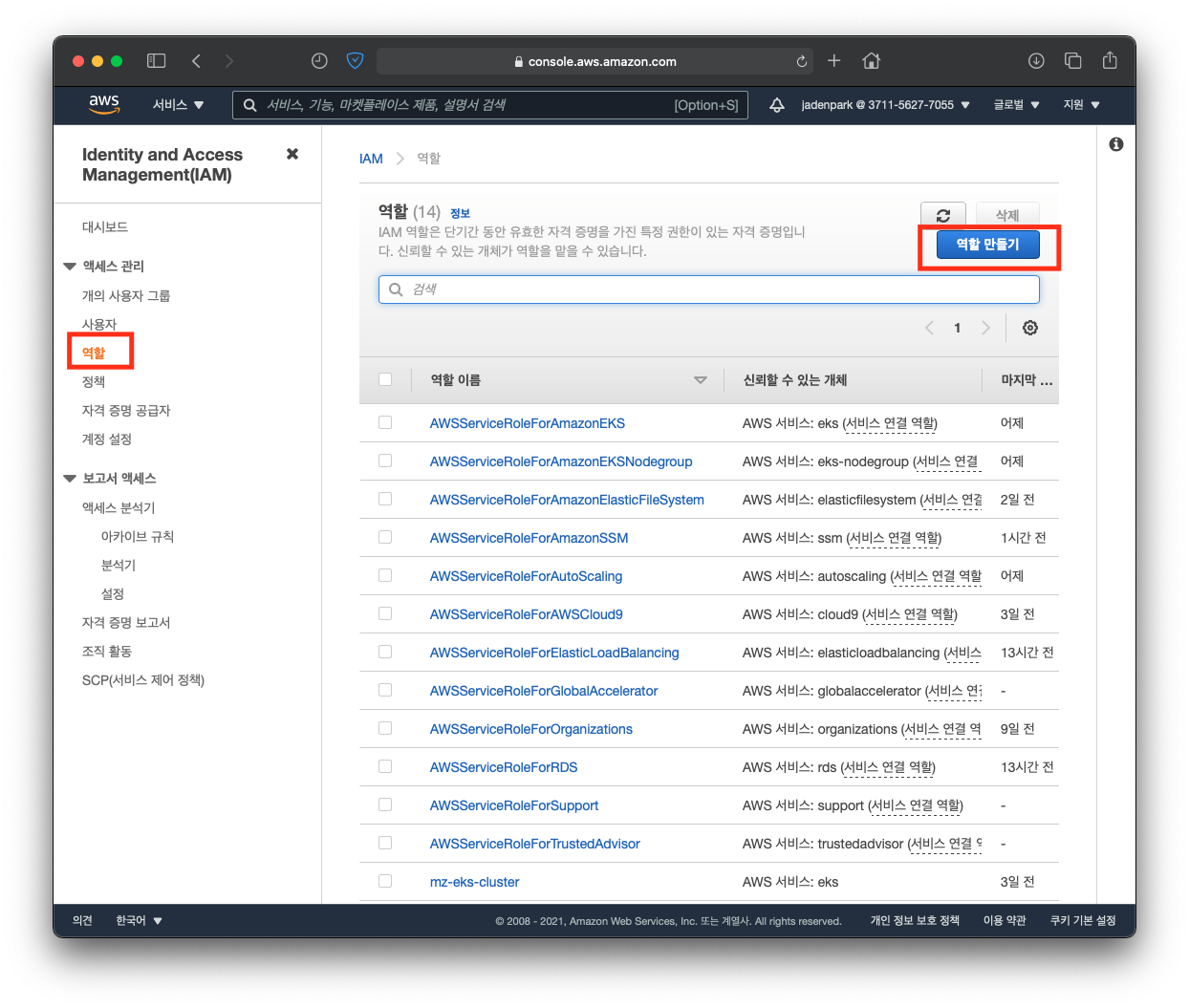Viewport: 1189px width, 1008px height.
Task: Check AWSServiceRoleForAutoScaling checkbox
Action: [385, 575]
